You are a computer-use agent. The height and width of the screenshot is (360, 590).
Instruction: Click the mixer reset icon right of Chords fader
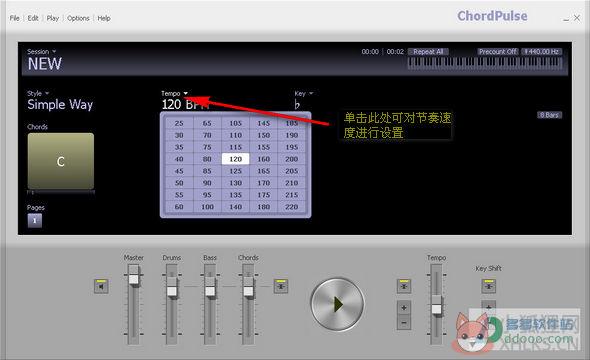coord(281,286)
